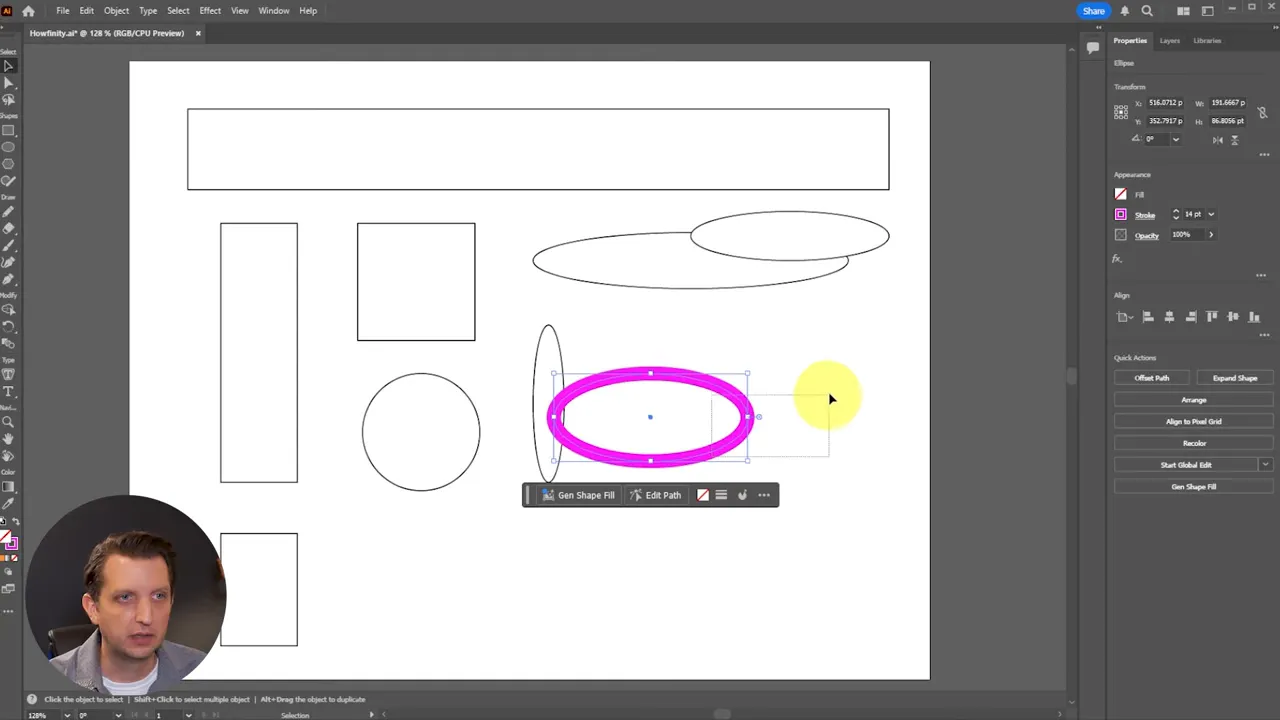The width and height of the screenshot is (1280, 720).
Task: Choose the Rotate tool under Modify
Action: [9, 328]
